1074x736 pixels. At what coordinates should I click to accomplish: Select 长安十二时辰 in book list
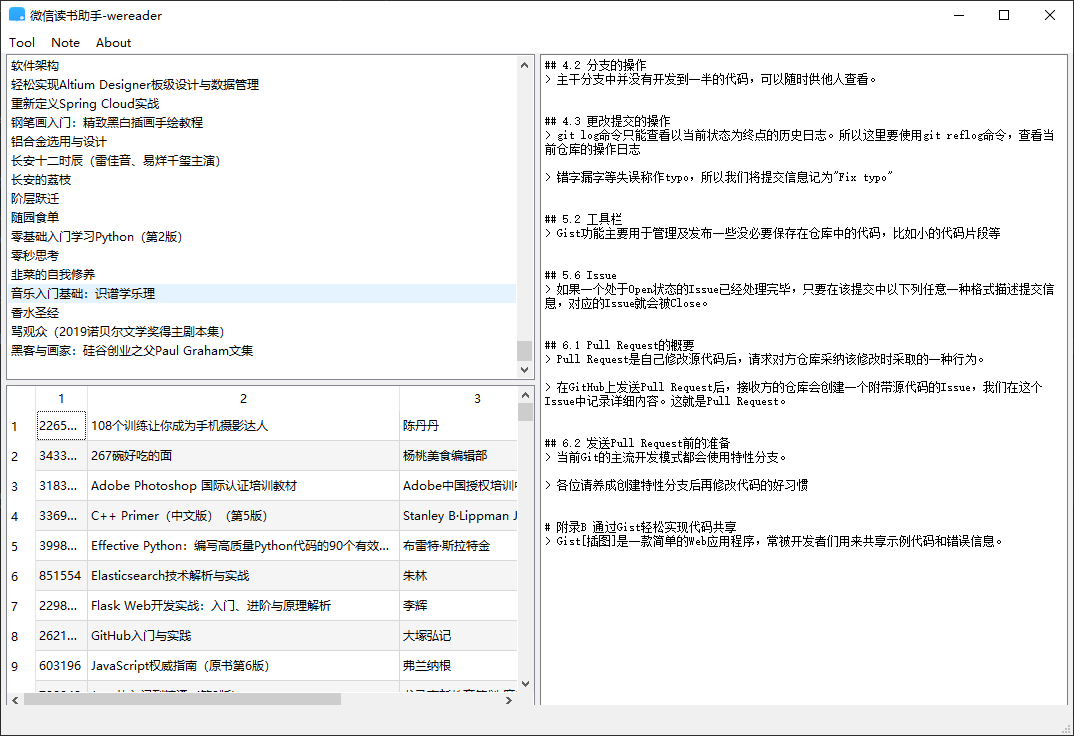(262, 161)
